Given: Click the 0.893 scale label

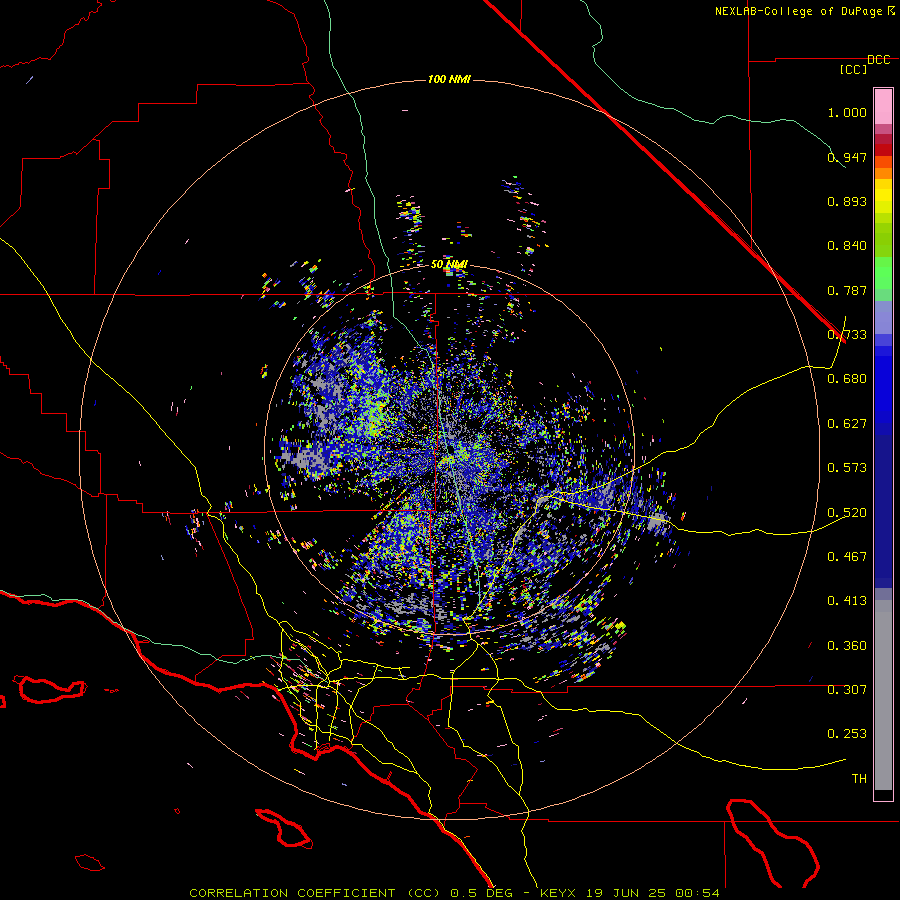Looking at the screenshot, I should point(847,201).
